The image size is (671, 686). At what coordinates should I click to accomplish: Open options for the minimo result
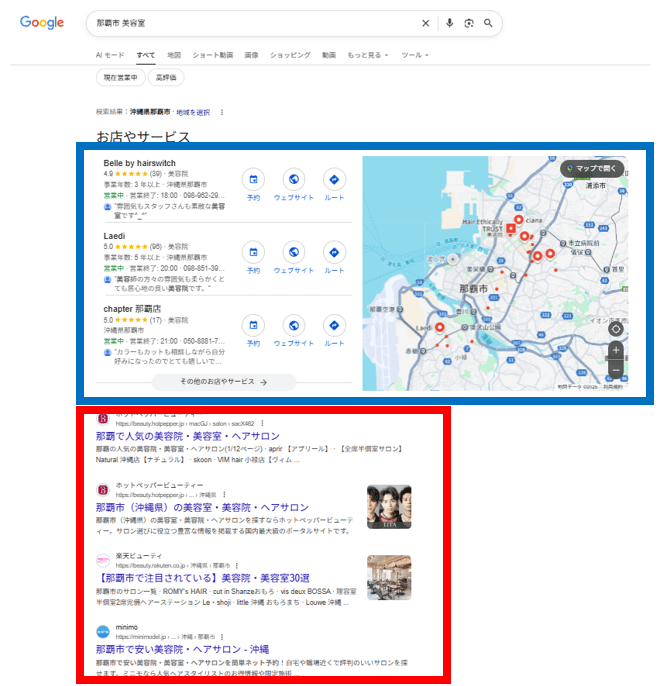pyautogui.click(x=222, y=637)
